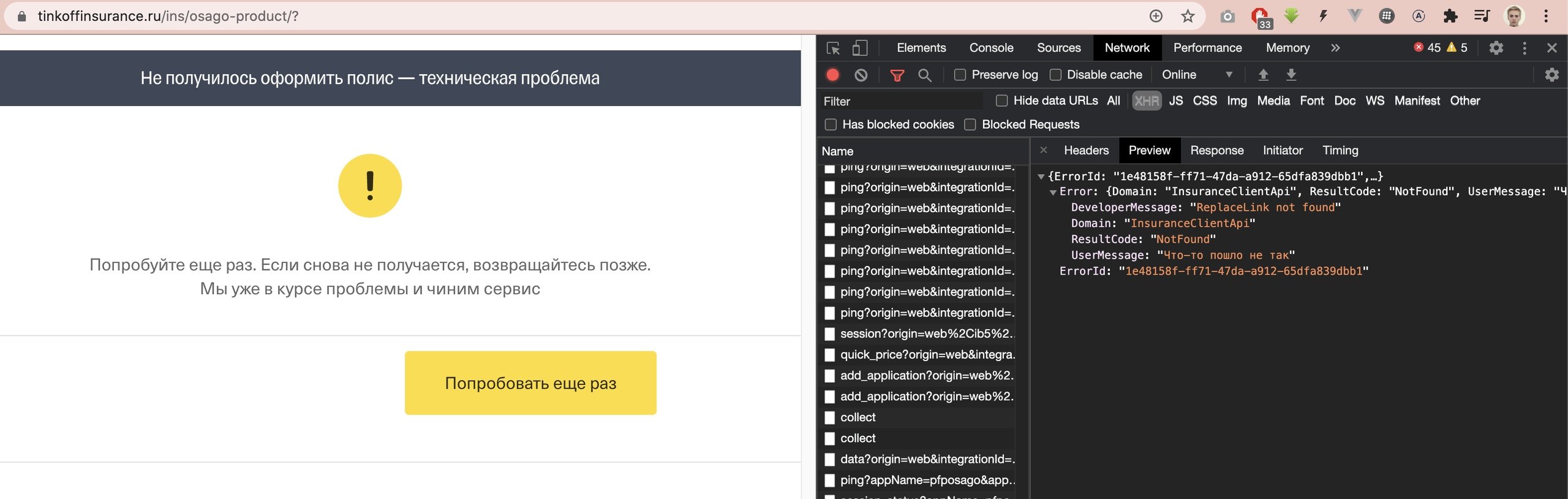Enable the Disable cache checkbox
1568x499 pixels.
1055,75
